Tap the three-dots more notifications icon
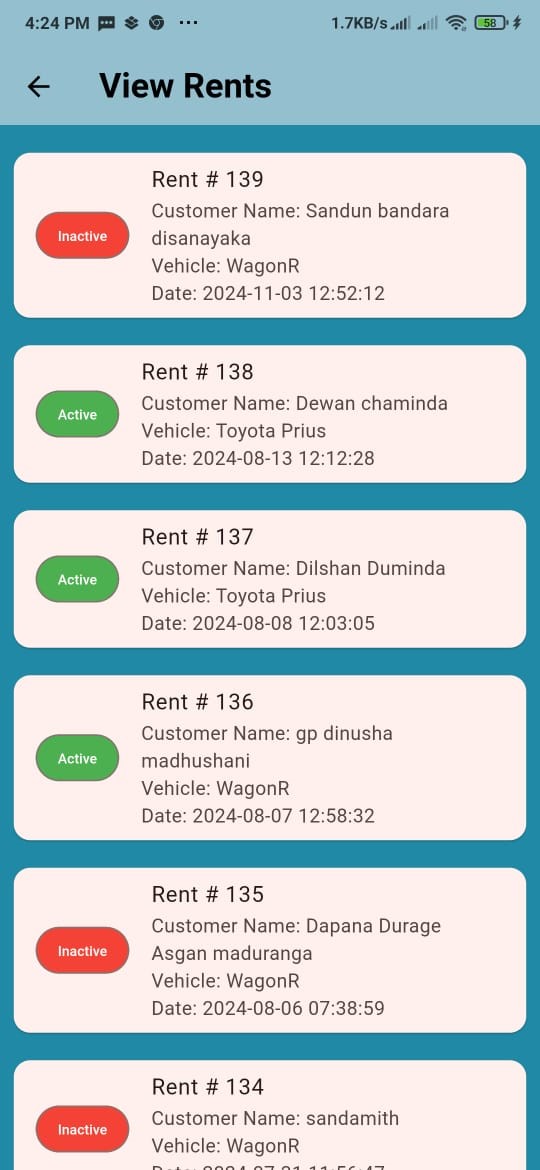540x1170 pixels. click(189, 23)
